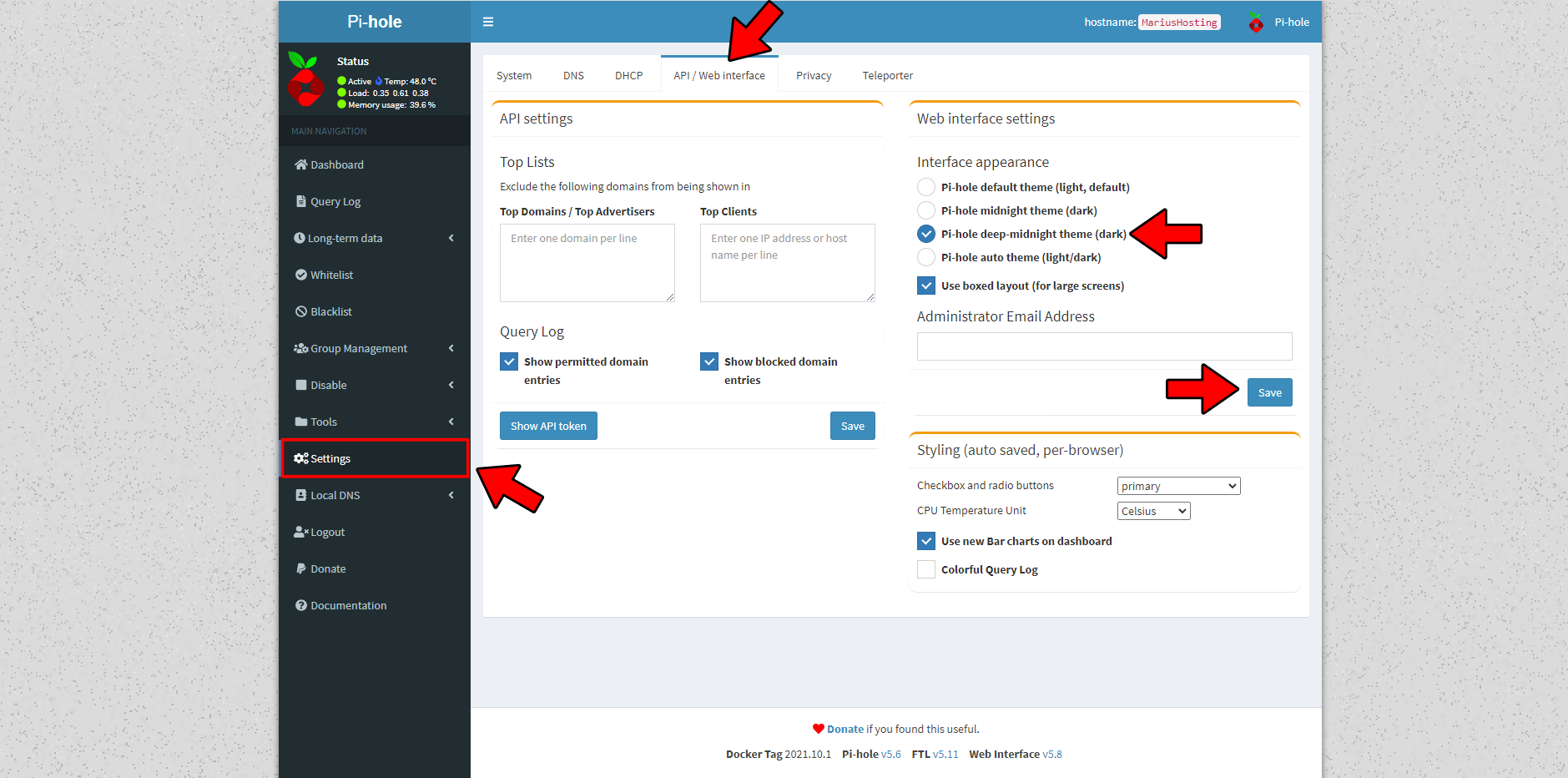
Task: Switch to API / Web interface tab
Action: coord(719,75)
